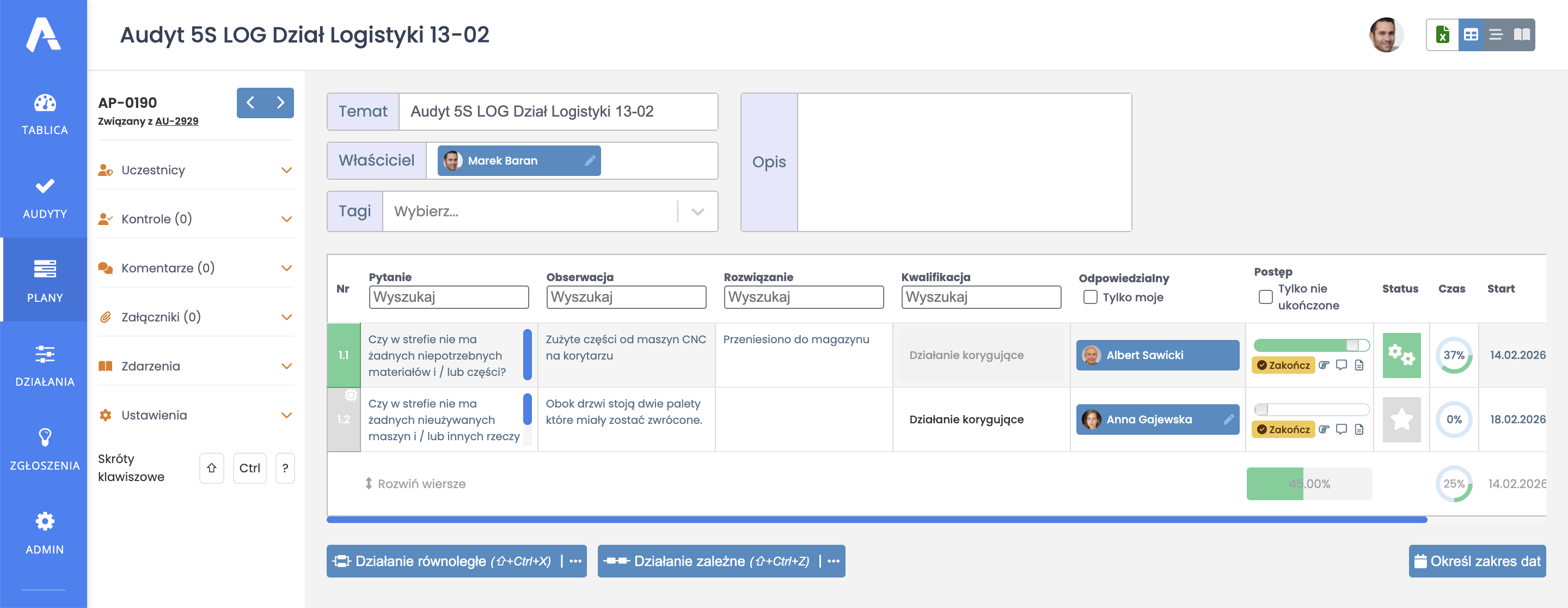Click star status icon in row 1.2
The height and width of the screenshot is (608, 1568).
pos(1401,419)
